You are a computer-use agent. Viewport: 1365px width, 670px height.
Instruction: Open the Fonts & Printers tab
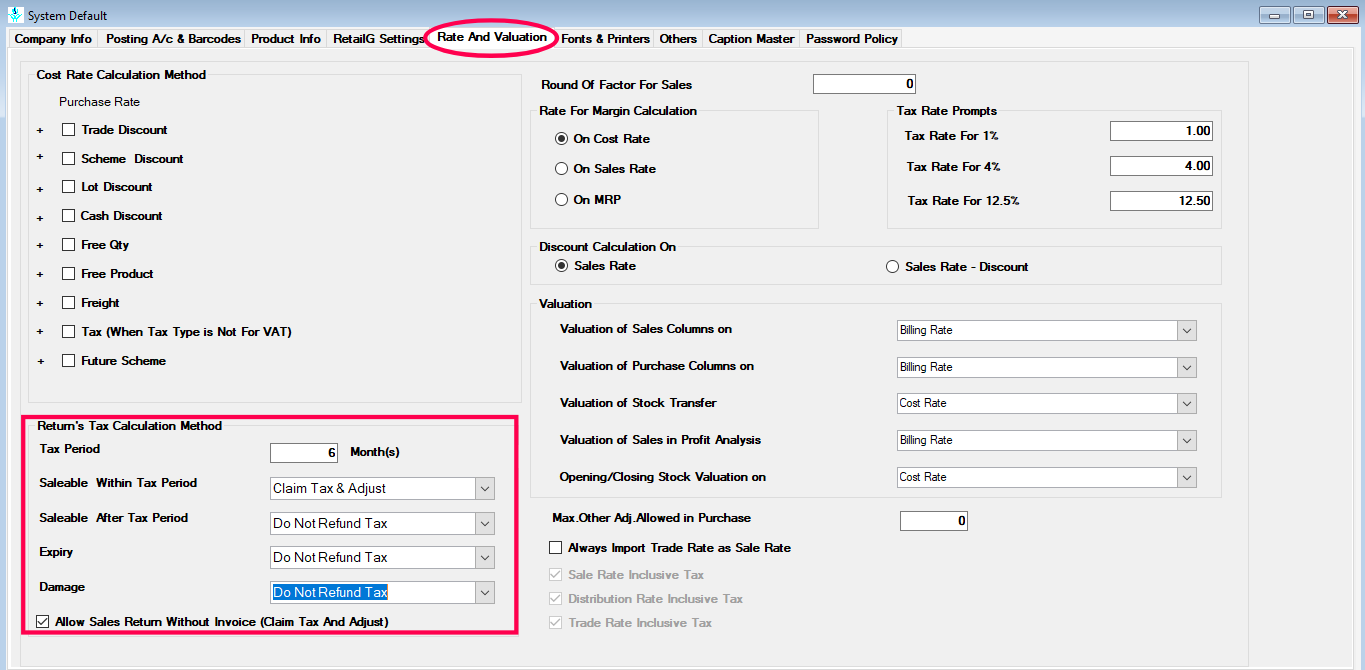coord(605,39)
